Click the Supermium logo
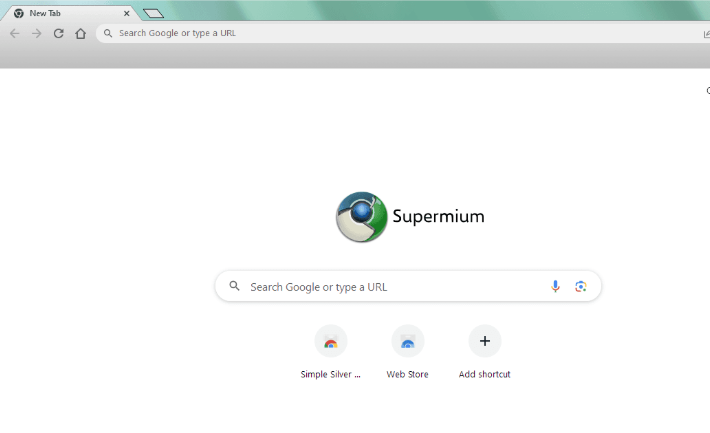Image resolution: width=710 pixels, height=433 pixels. coord(361,217)
